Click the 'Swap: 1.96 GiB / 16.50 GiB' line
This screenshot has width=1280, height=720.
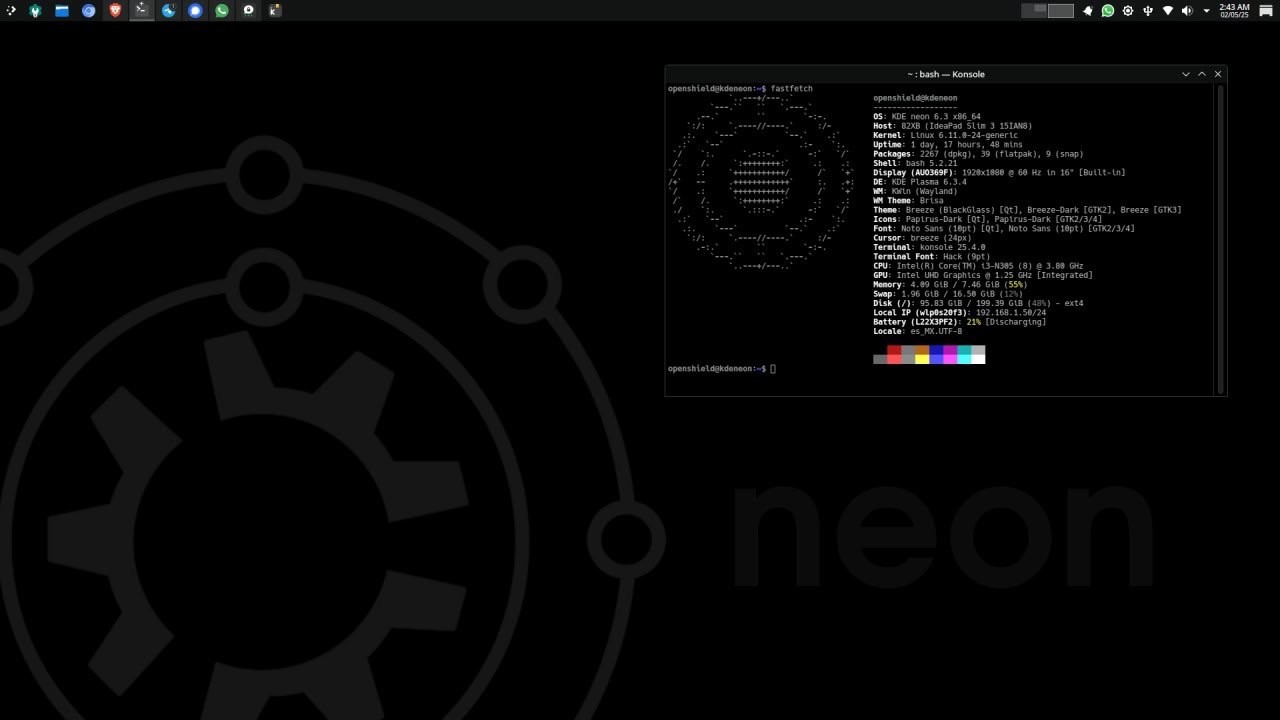click(x=948, y=294)
